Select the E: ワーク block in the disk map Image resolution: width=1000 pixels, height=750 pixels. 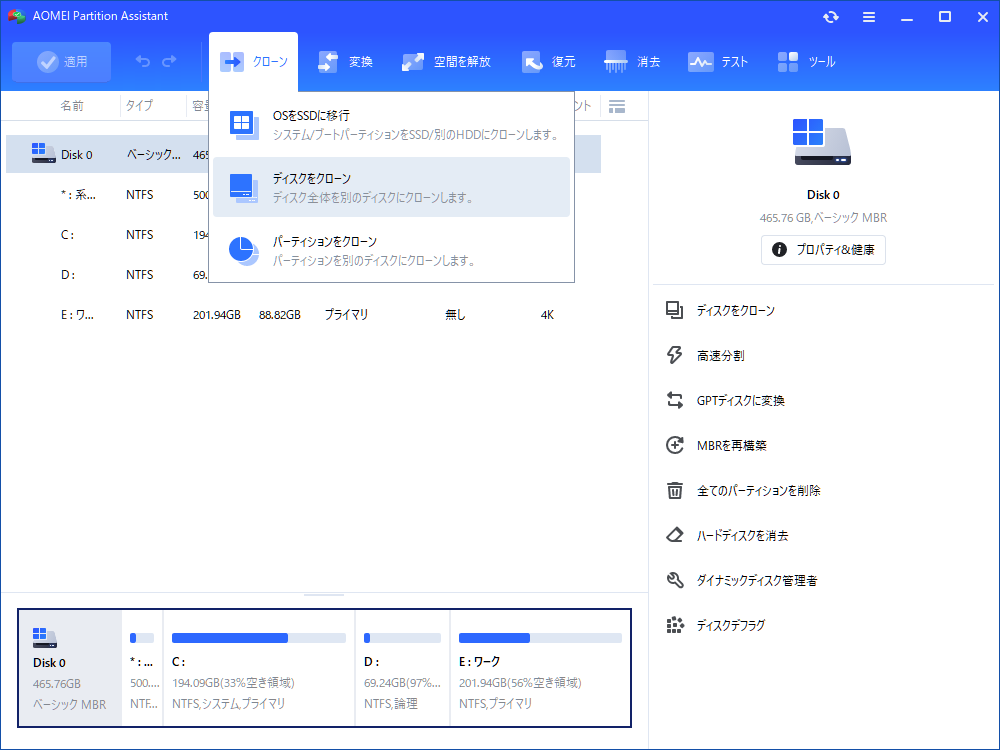click(x=540, y=668)
